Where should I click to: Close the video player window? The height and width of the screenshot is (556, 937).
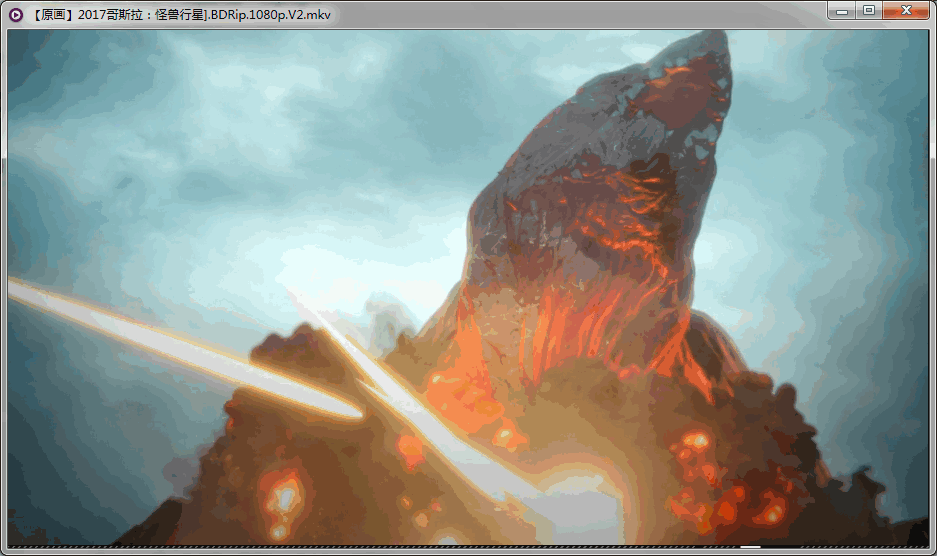[906, 11]
